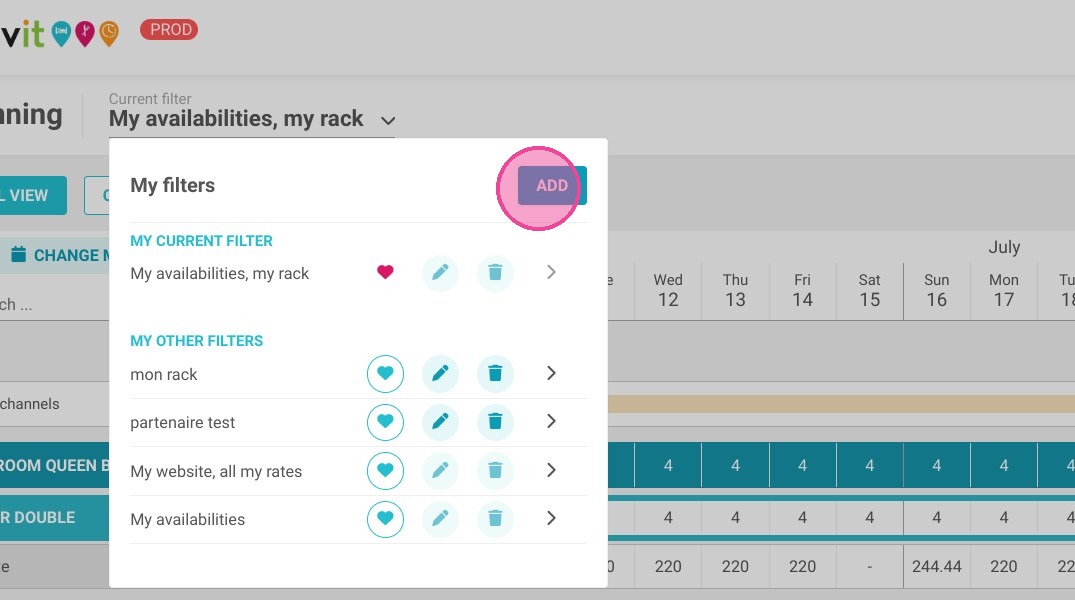
Task: Click the red PROD badge
Action: pyautogui.click(x=169, y=29)
